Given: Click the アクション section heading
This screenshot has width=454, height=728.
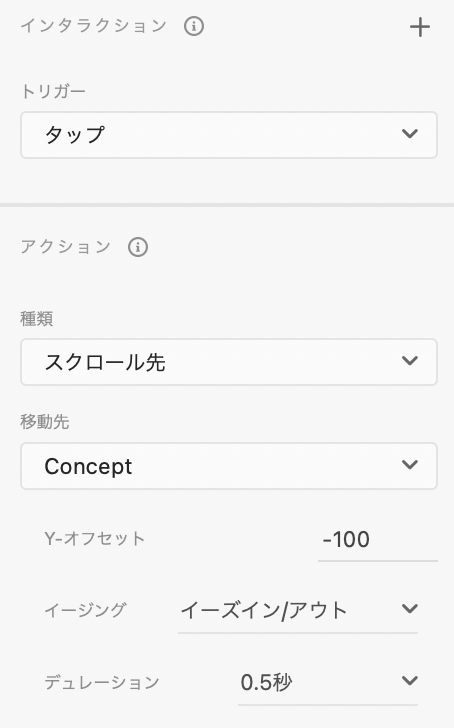Looking at the screenshot, I should 66,247.
